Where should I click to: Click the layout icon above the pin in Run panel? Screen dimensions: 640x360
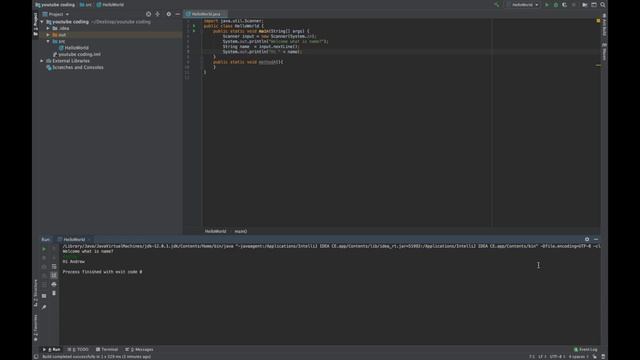pos(44,296)
